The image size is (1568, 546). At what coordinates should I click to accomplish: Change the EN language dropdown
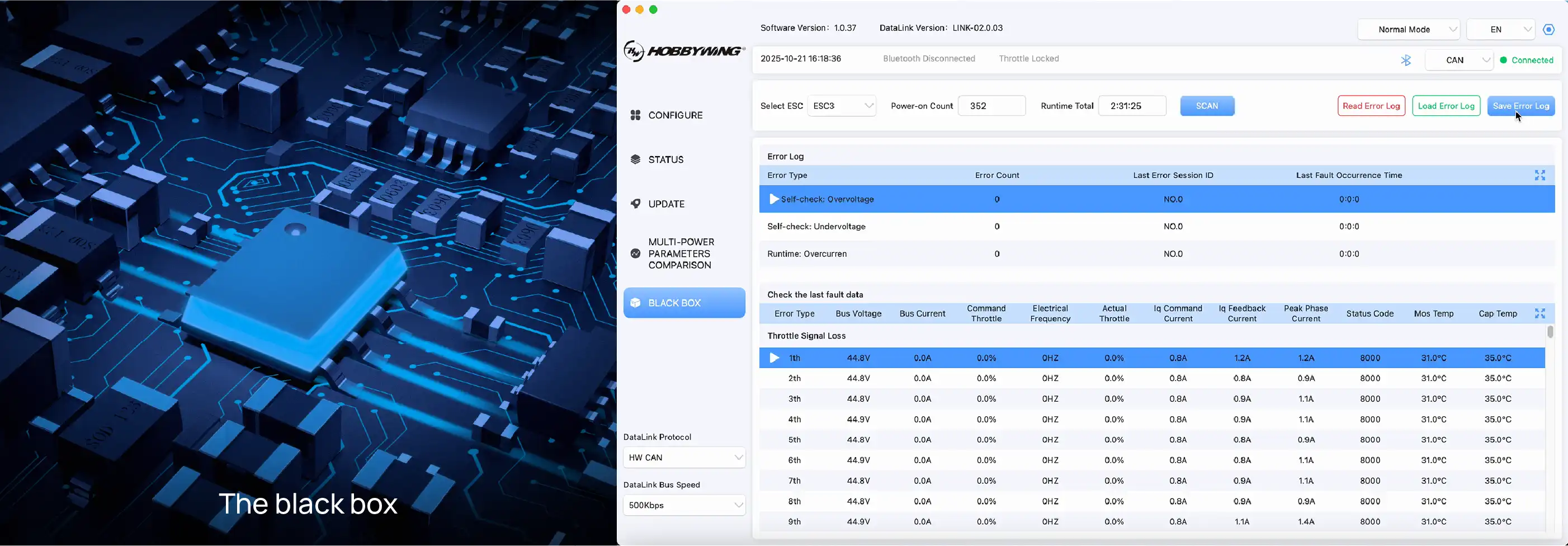[1500, 29]
